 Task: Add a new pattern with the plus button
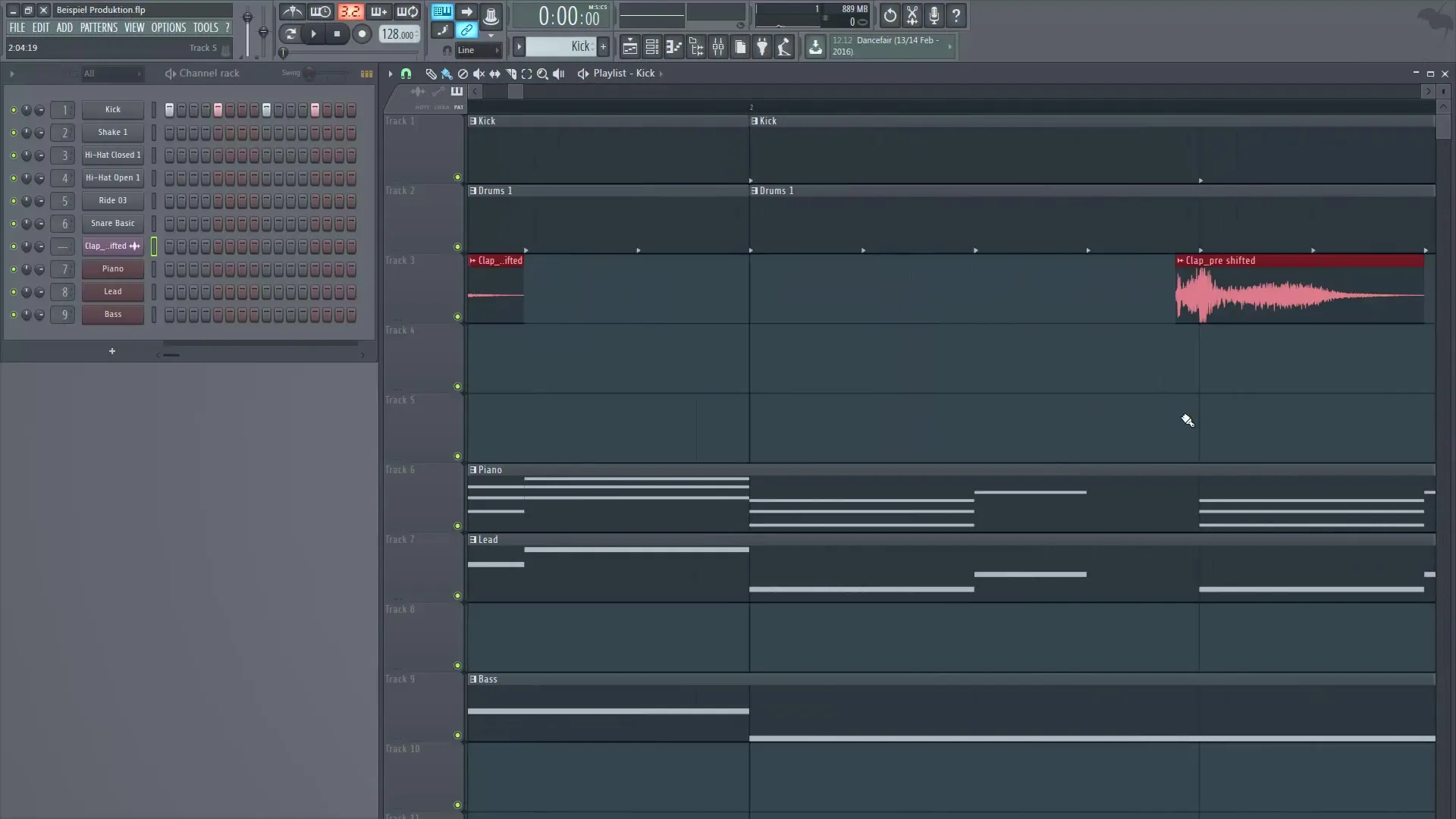click(x=604, y=46)
